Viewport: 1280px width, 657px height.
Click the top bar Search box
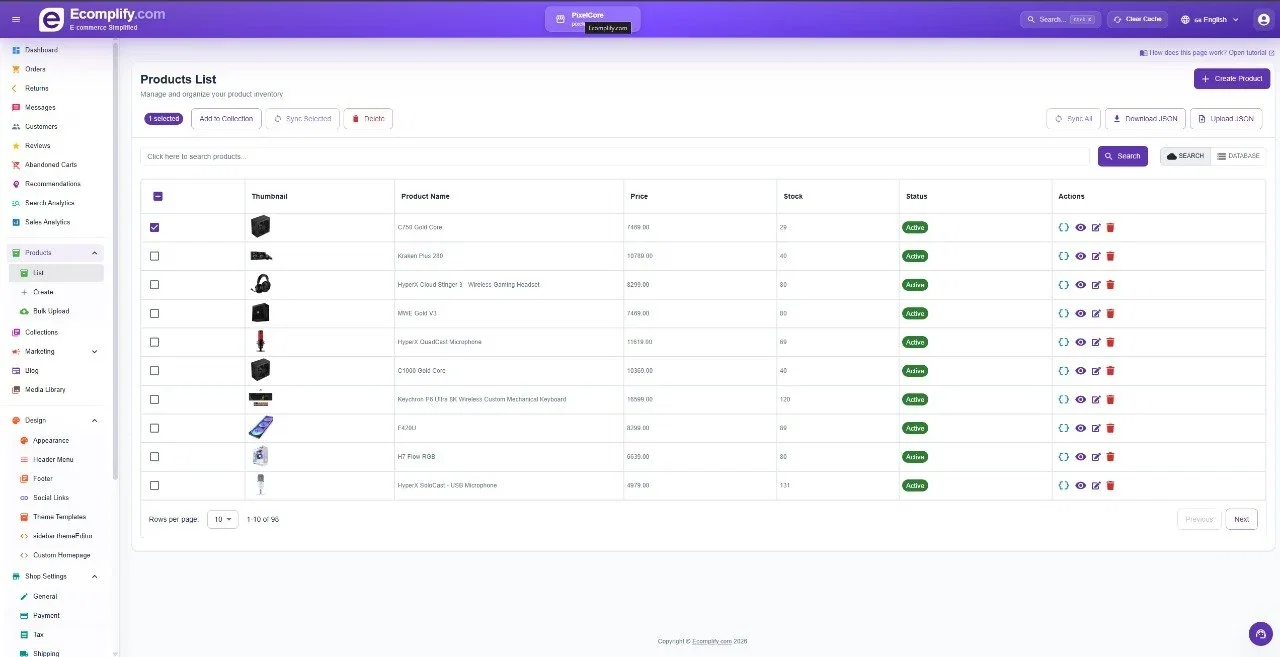pos(1059,19)
